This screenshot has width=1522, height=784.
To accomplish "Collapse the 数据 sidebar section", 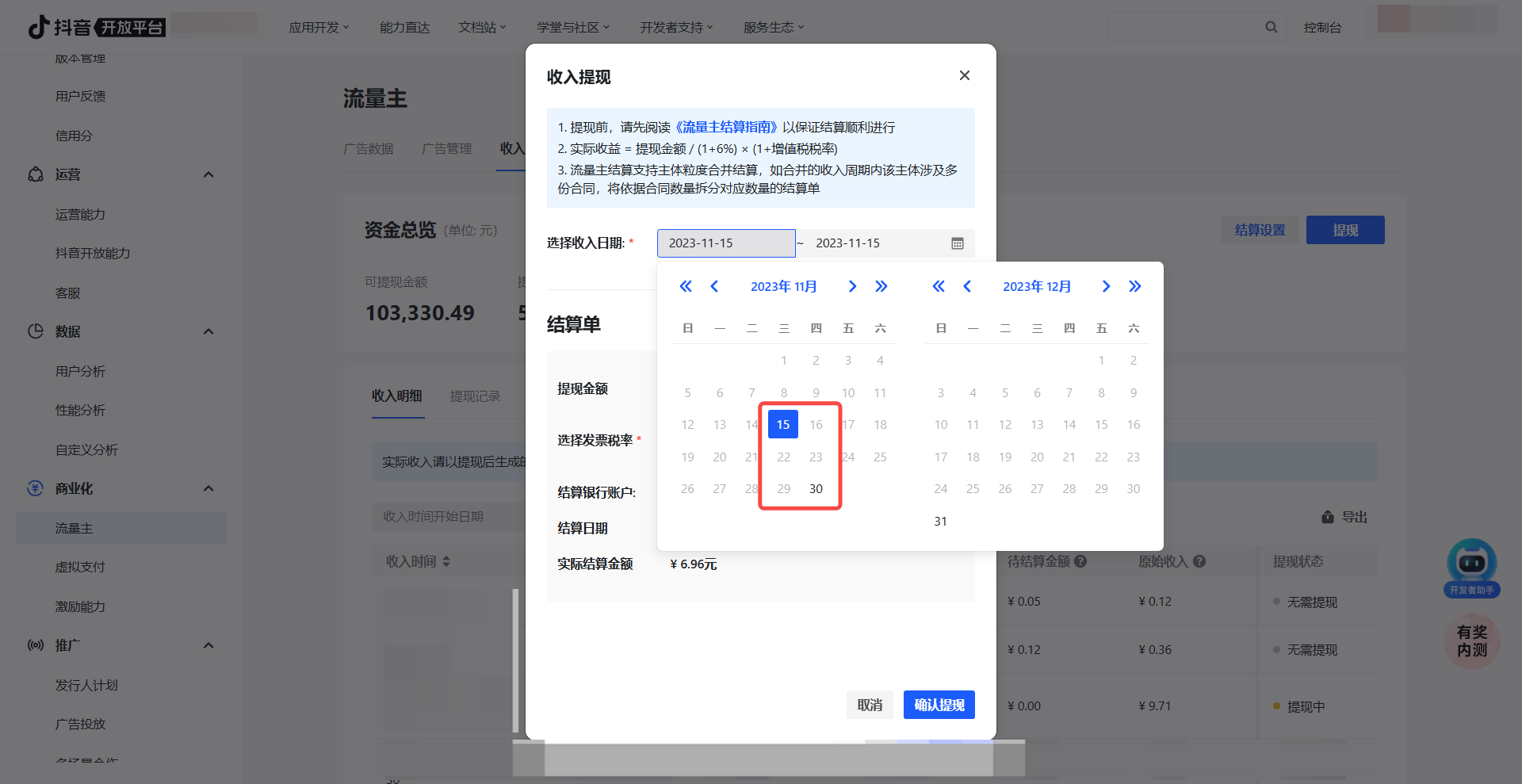I will [x=208, y=331].
